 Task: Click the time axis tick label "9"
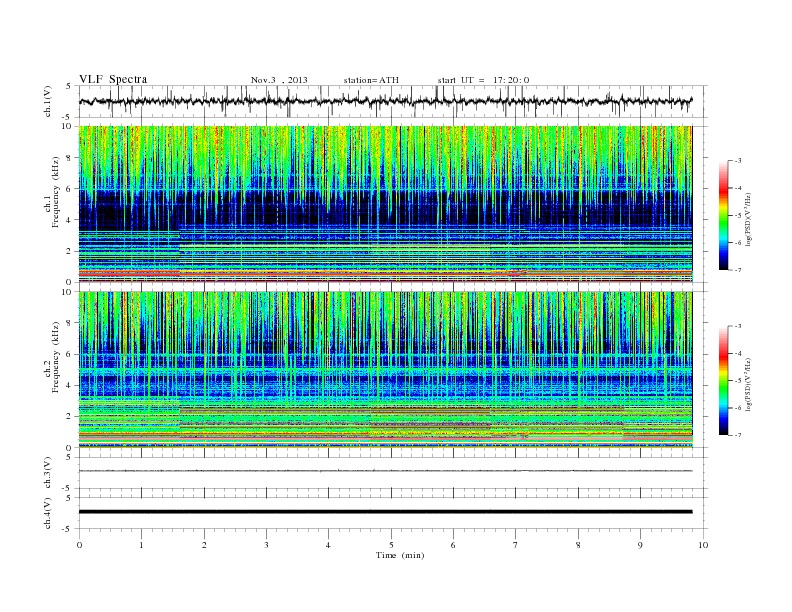[640, 545]
